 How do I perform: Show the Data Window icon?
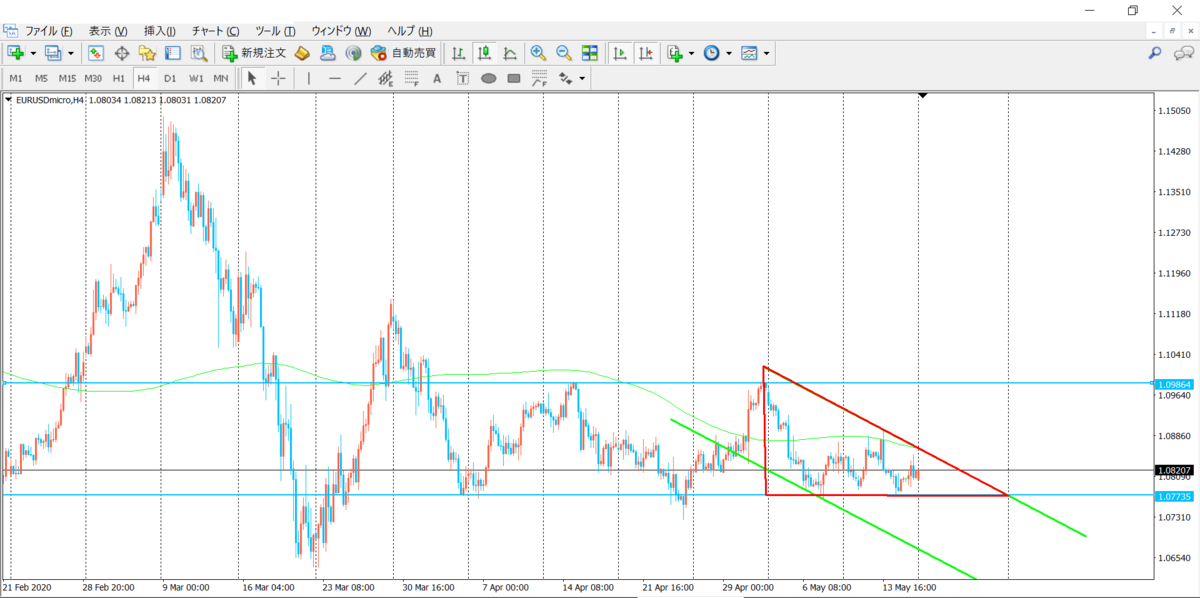(122, 53)
